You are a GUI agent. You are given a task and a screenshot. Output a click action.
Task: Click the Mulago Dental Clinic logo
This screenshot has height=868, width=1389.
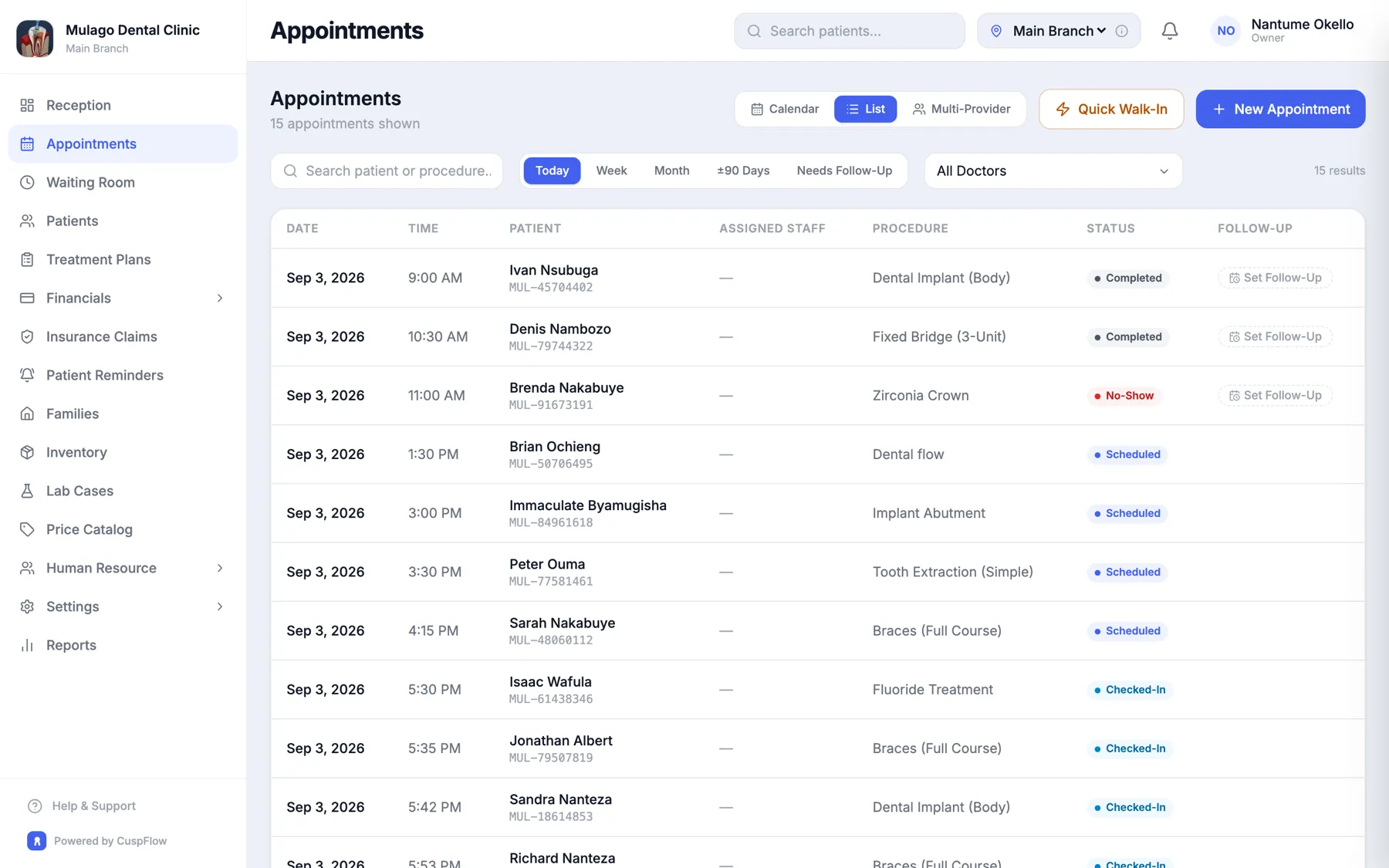pos(35,39)
